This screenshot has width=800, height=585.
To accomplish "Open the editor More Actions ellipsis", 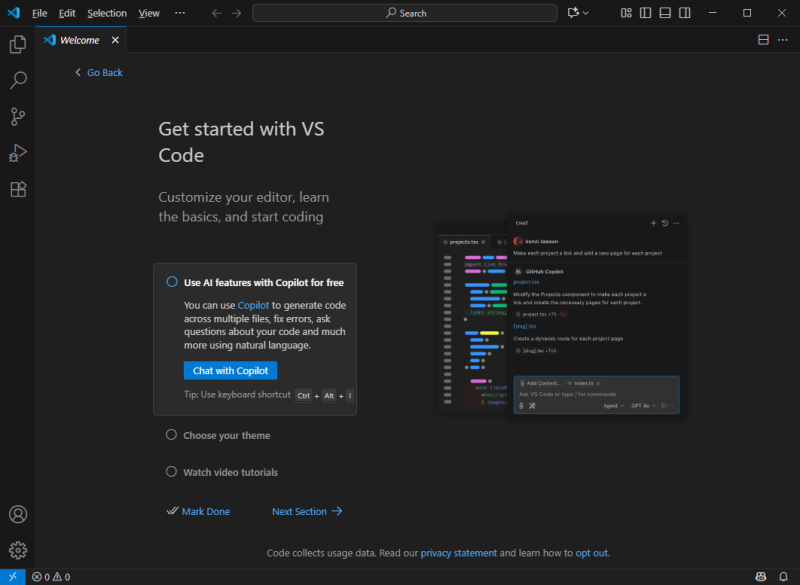I will pyautogui.click(x=783, y=40).
